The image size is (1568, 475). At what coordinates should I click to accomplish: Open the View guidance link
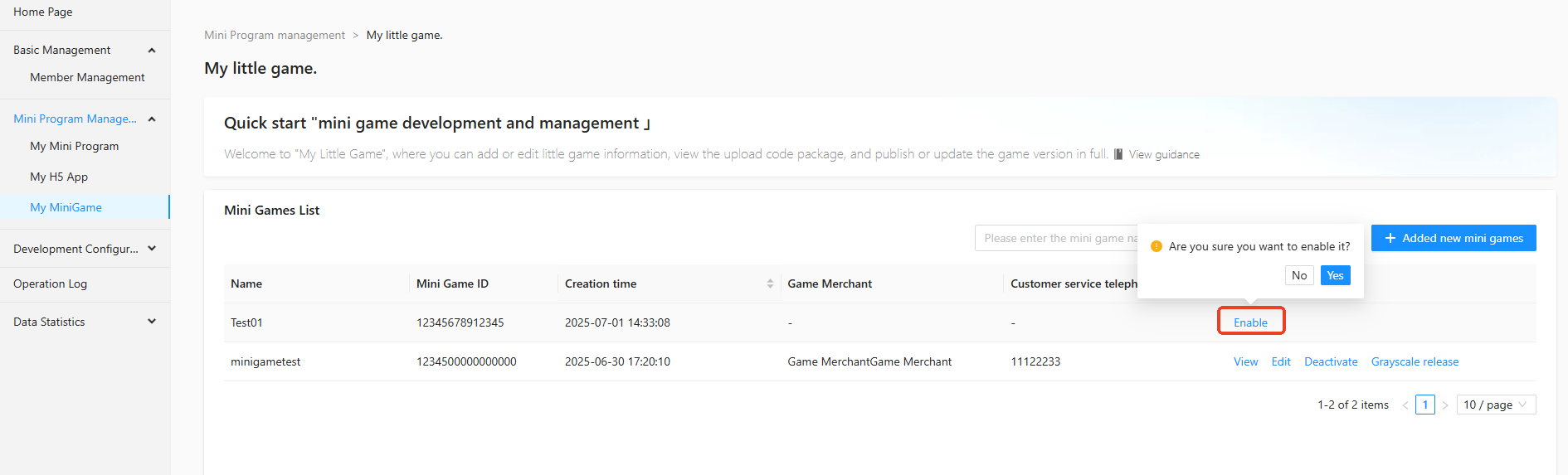coord(1164,154)
